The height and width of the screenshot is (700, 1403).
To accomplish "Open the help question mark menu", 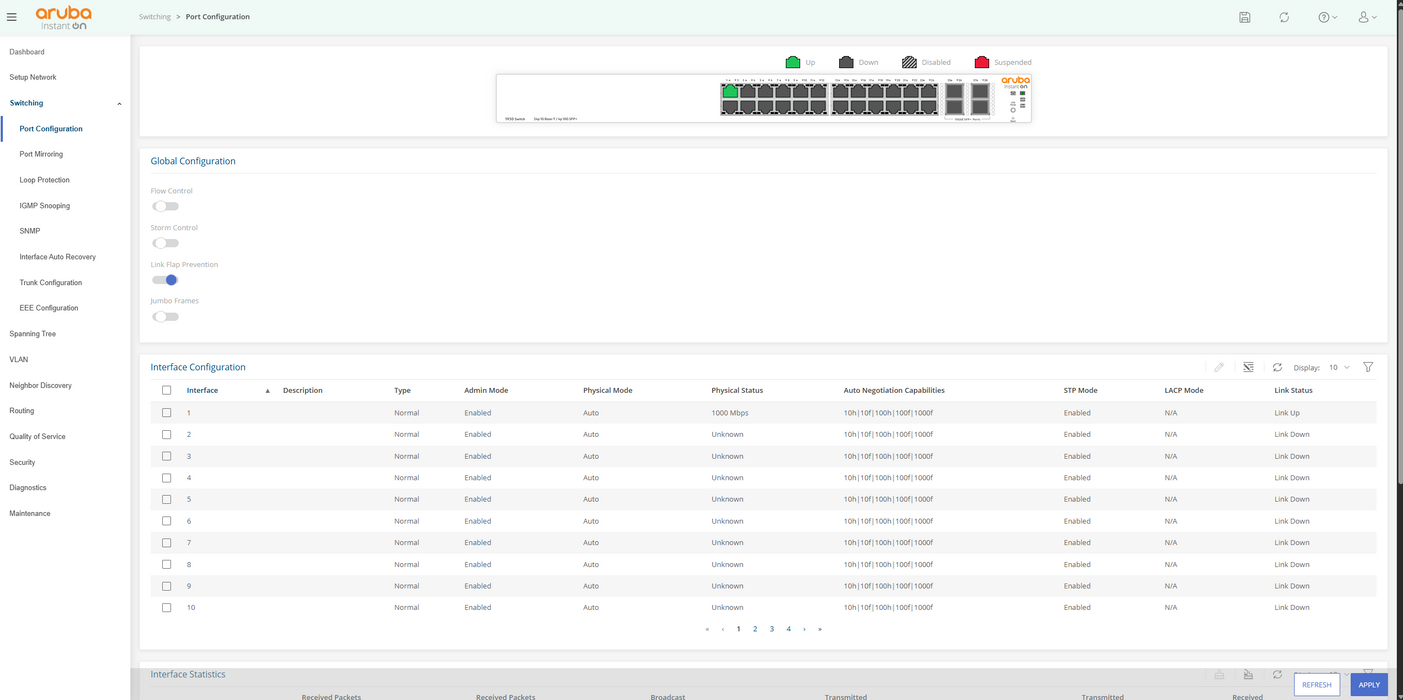I will [1327, 17].
